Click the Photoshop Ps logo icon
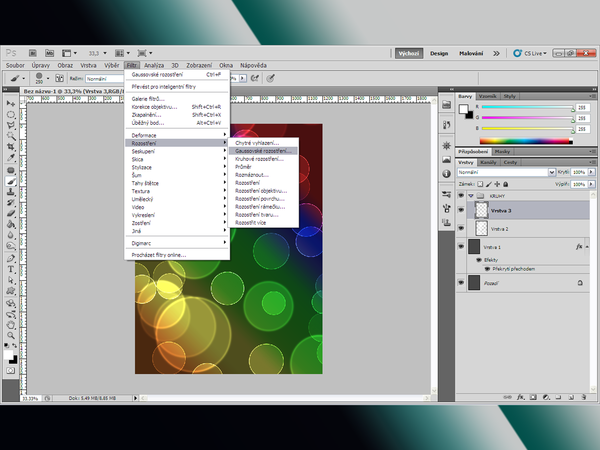 [x=10, y=53]
